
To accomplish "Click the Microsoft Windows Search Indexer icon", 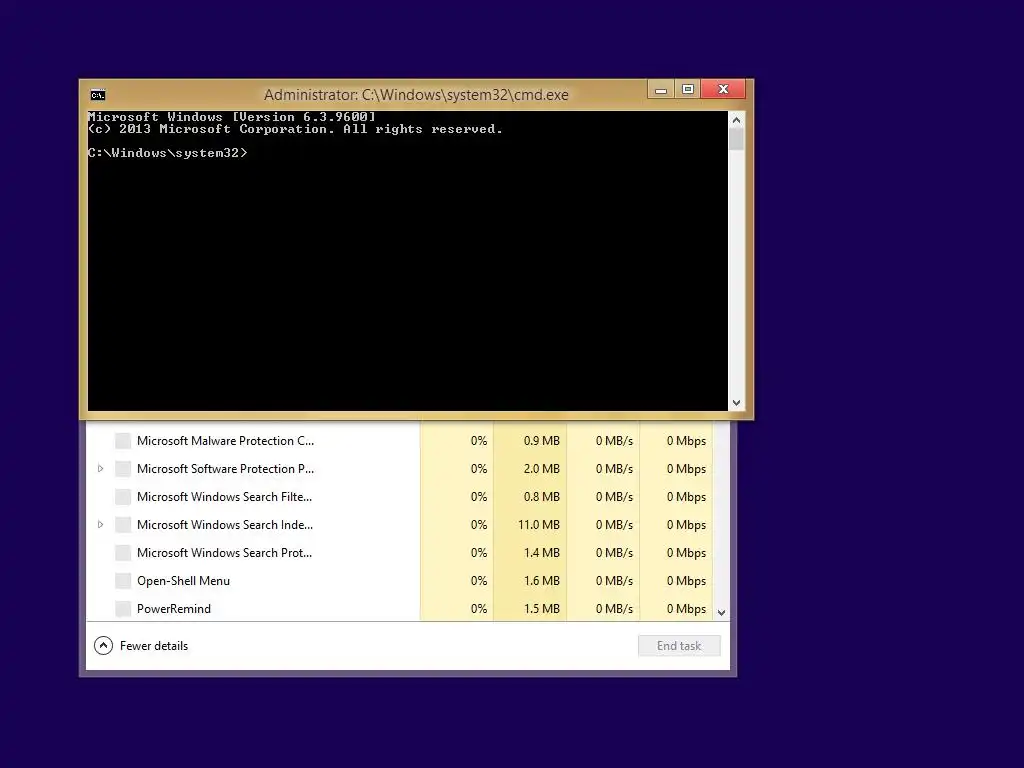I will point(123,524).
